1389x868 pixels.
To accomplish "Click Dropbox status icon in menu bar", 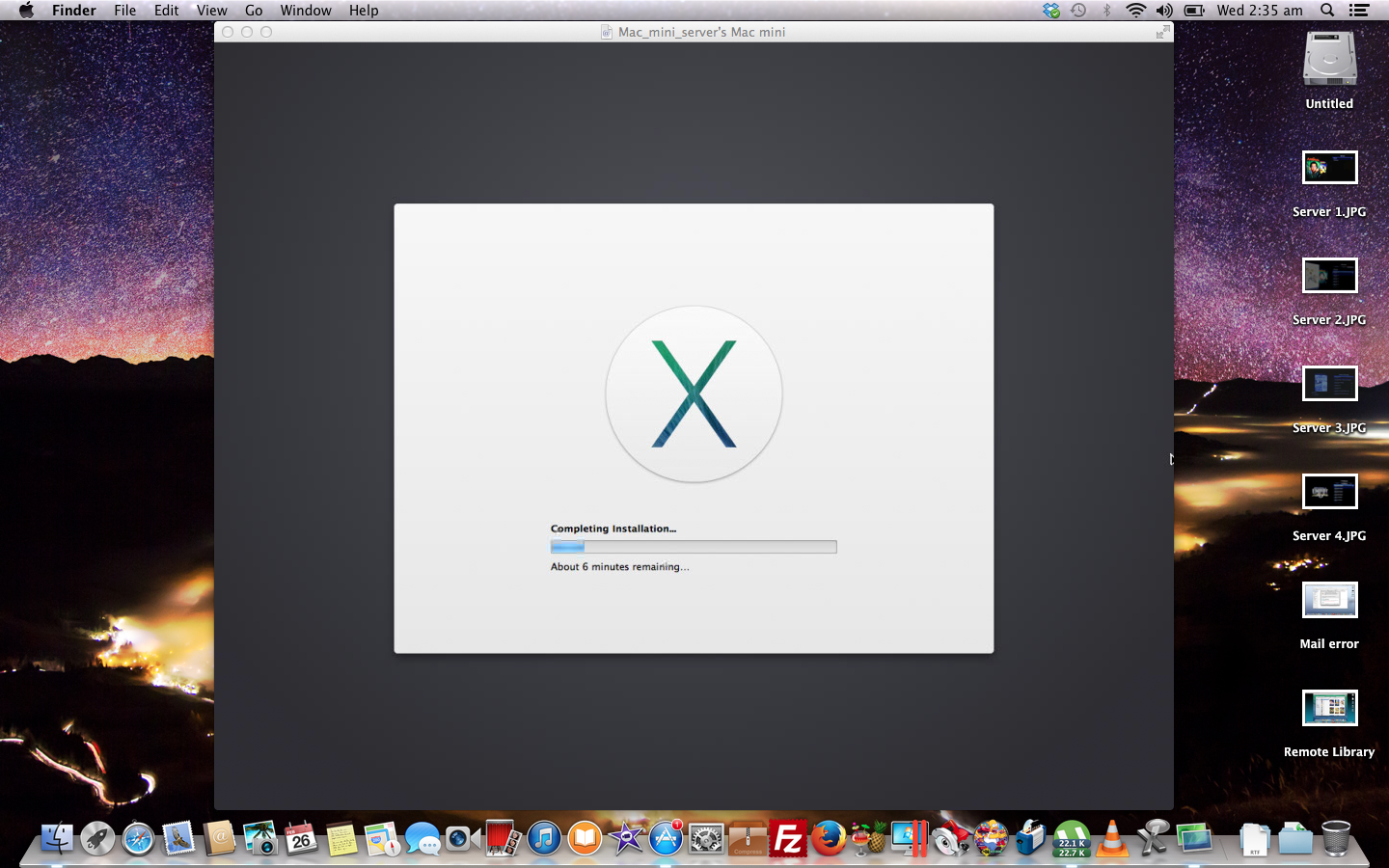I will tap(1051, 11).
